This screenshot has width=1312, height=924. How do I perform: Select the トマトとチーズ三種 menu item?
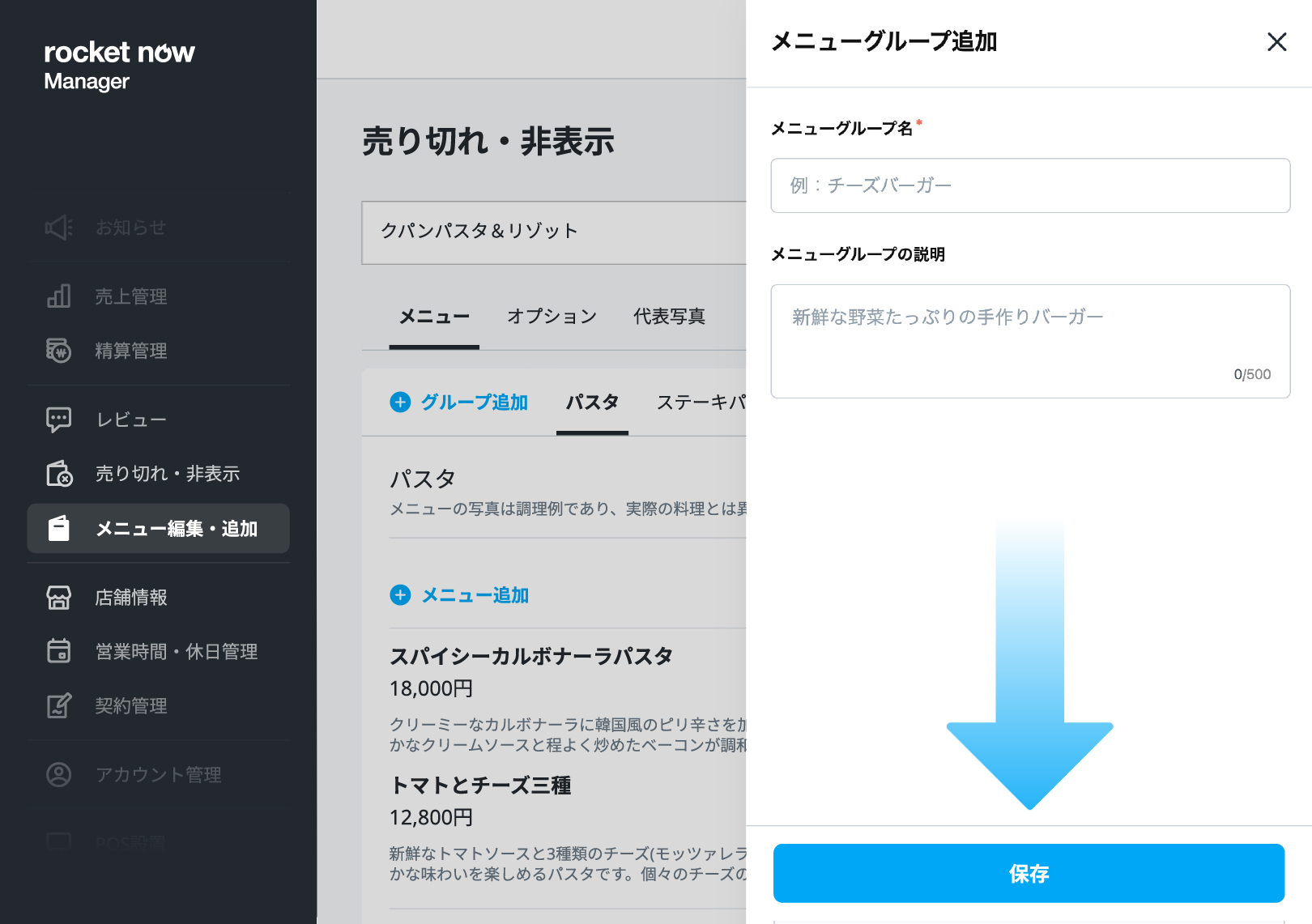click(481, 786)
